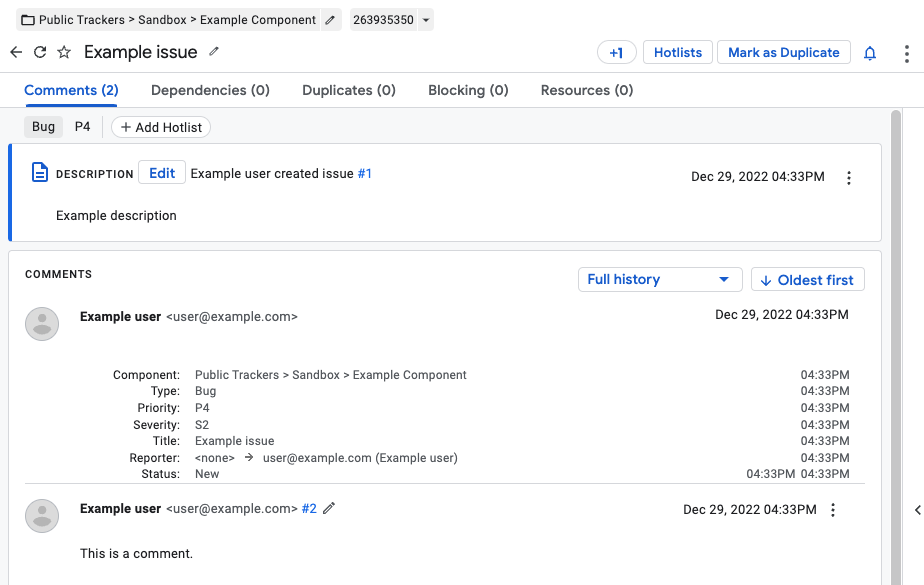This screenshot has height=585, width=924.
Task: Click the Add Hotlist button
Action: tap(161, 127)
